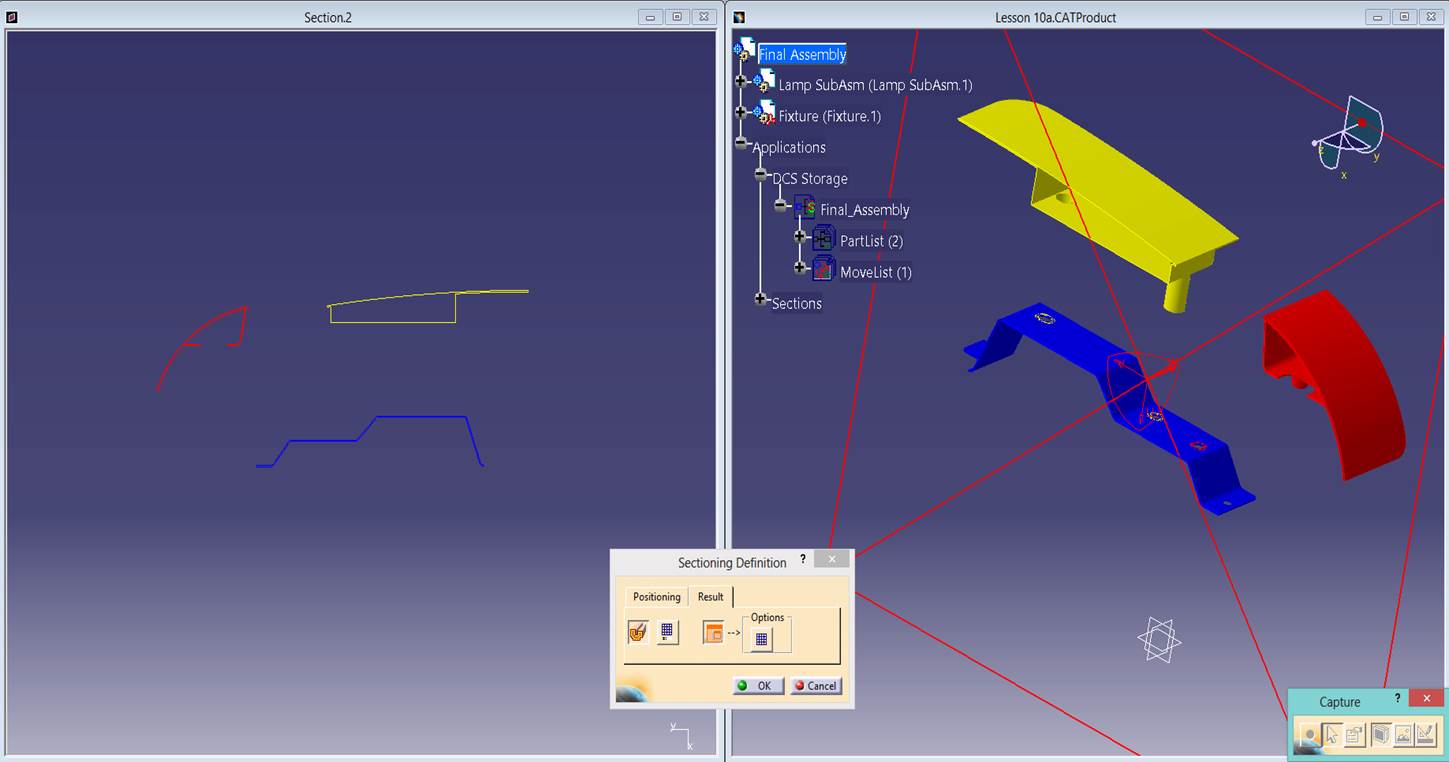
Task: Collapse the DCS Storage node
Action: [x=759, y=174]
